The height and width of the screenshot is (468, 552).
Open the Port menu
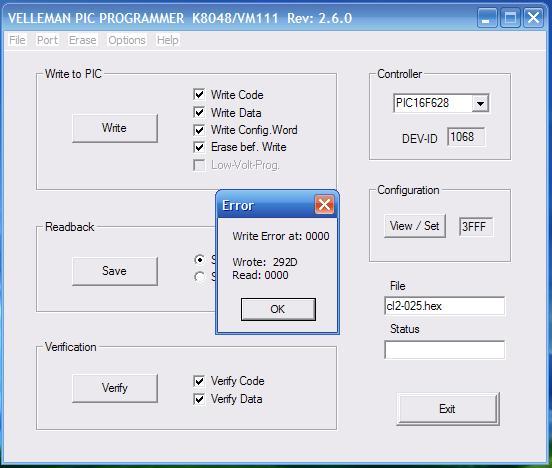pos(47,40)
